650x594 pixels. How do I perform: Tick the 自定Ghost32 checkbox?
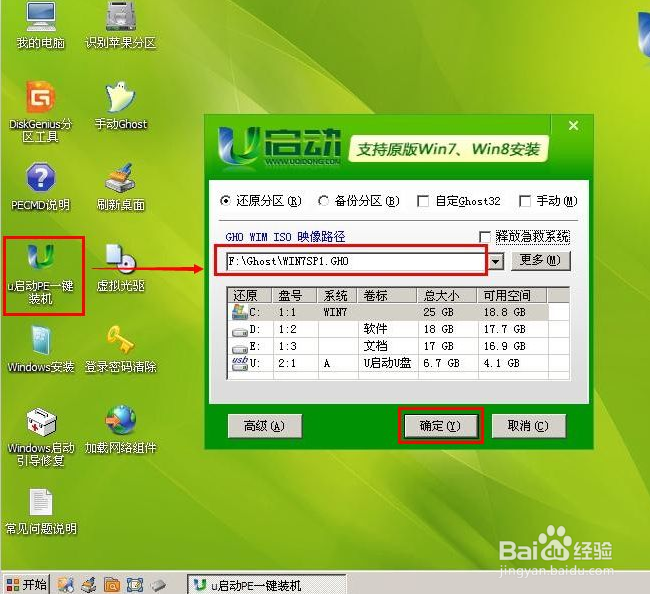(x=423, y=201)
